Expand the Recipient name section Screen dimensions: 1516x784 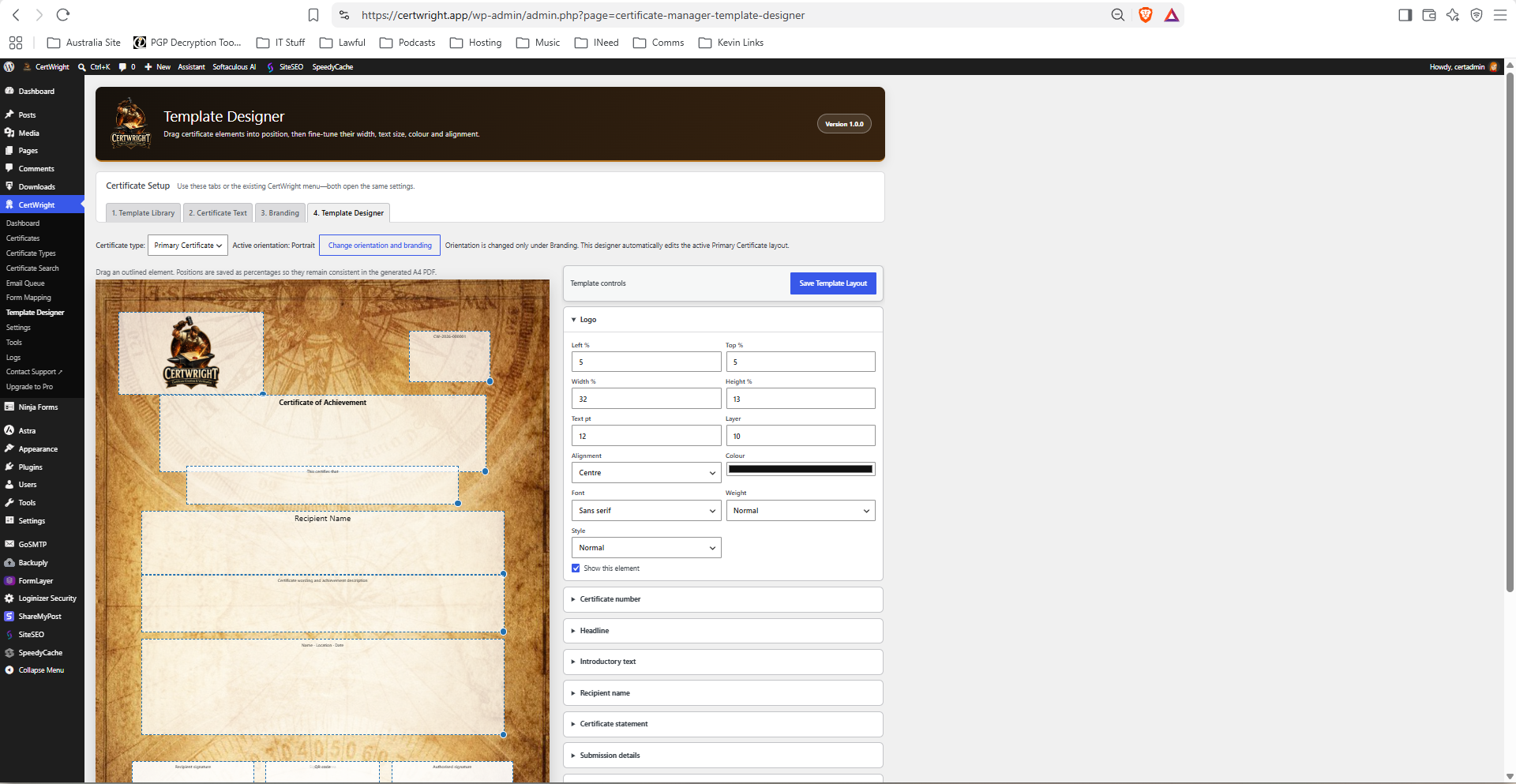(x=722, y=693)
